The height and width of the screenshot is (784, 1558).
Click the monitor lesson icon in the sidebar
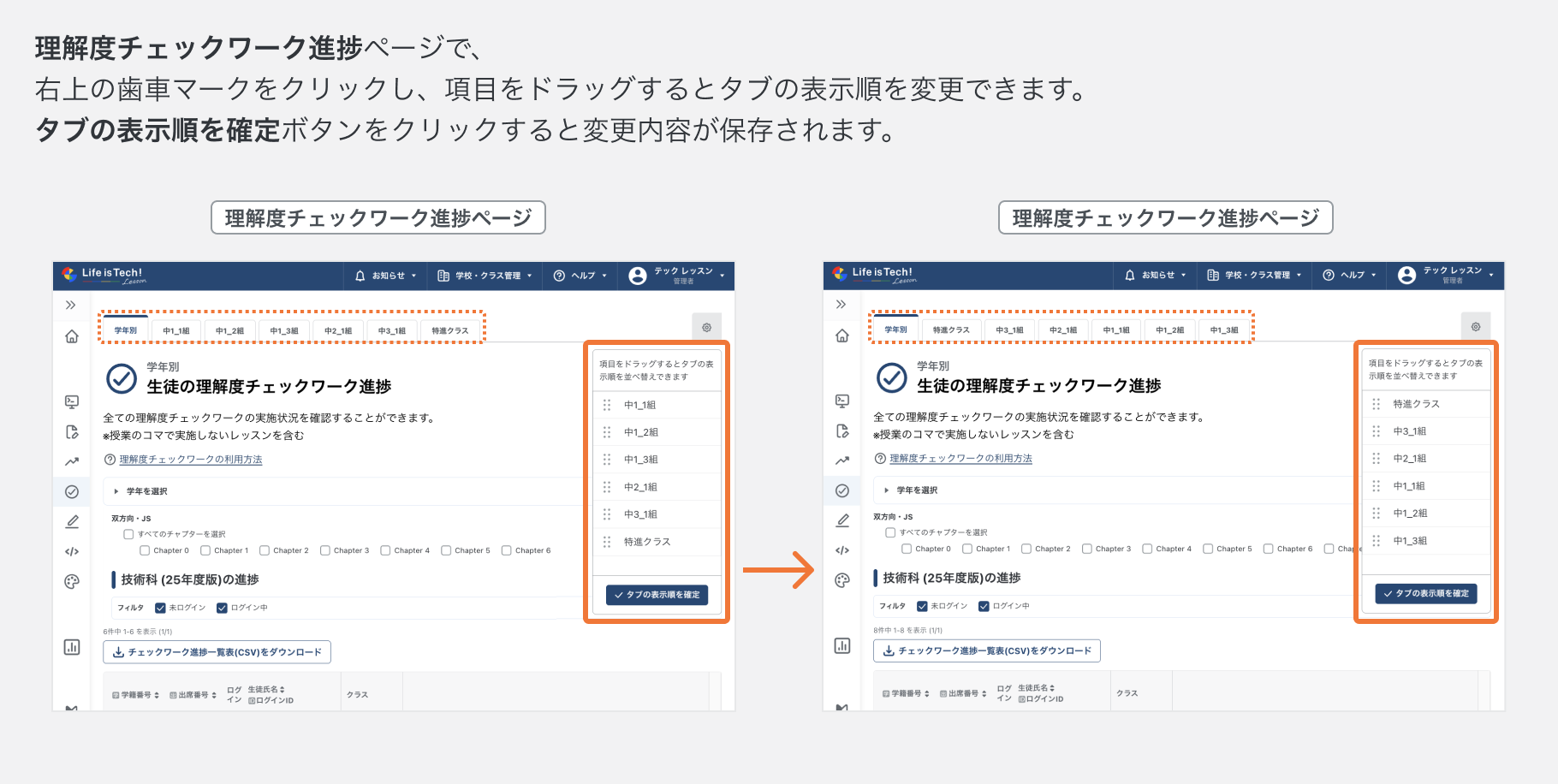[72, 401]
